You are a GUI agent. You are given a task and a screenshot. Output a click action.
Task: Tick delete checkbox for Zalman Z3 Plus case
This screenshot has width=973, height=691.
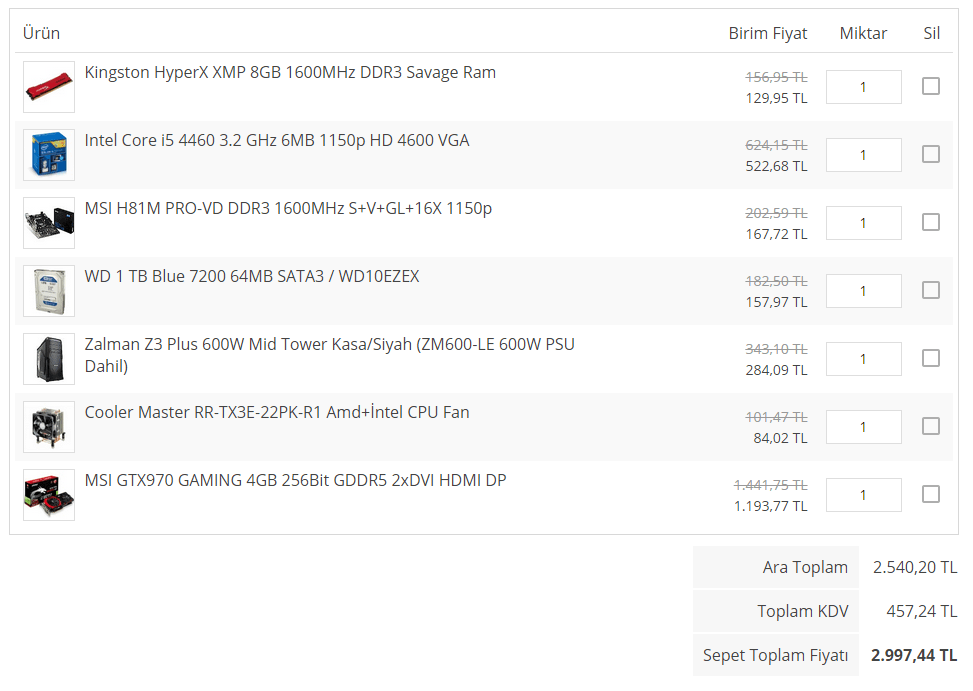tap(931, 358)
